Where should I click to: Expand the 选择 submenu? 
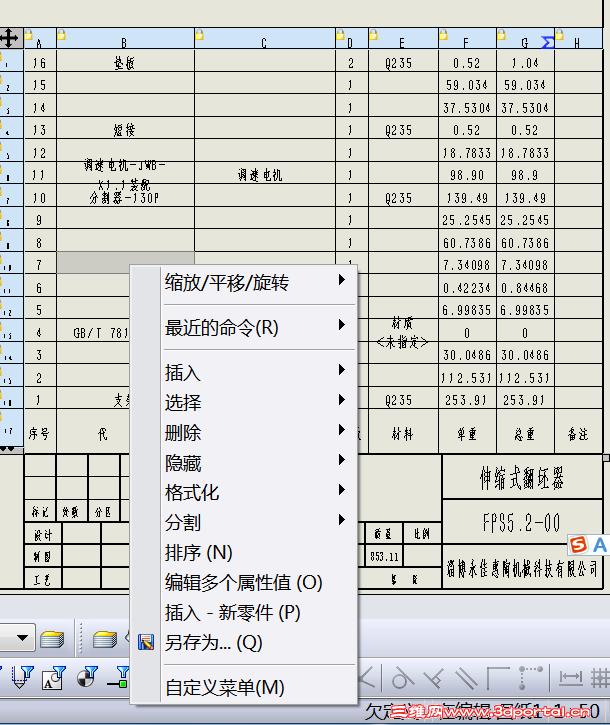(x=259, y=402)
